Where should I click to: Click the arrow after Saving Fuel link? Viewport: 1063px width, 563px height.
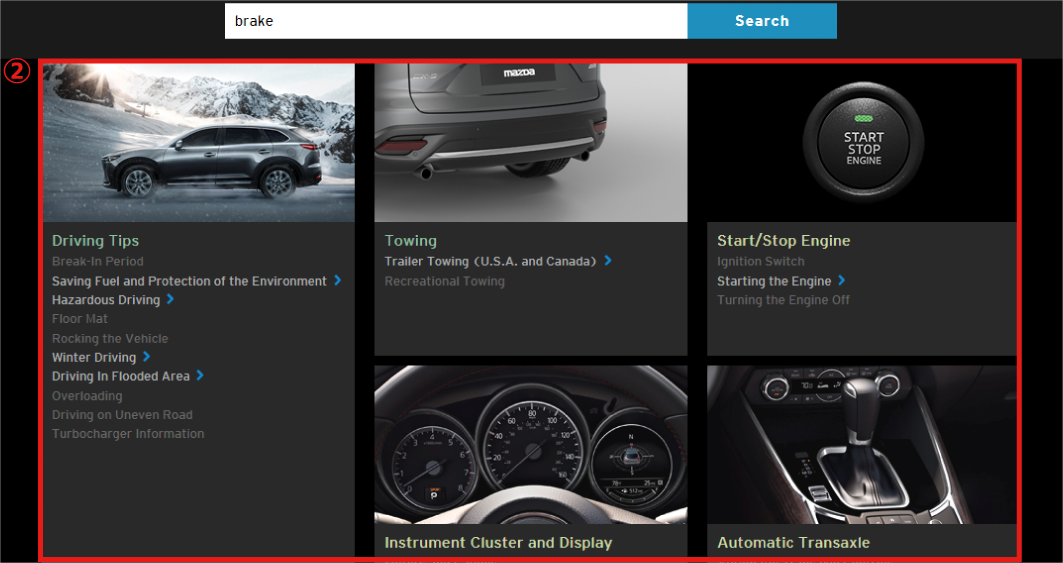338,281
